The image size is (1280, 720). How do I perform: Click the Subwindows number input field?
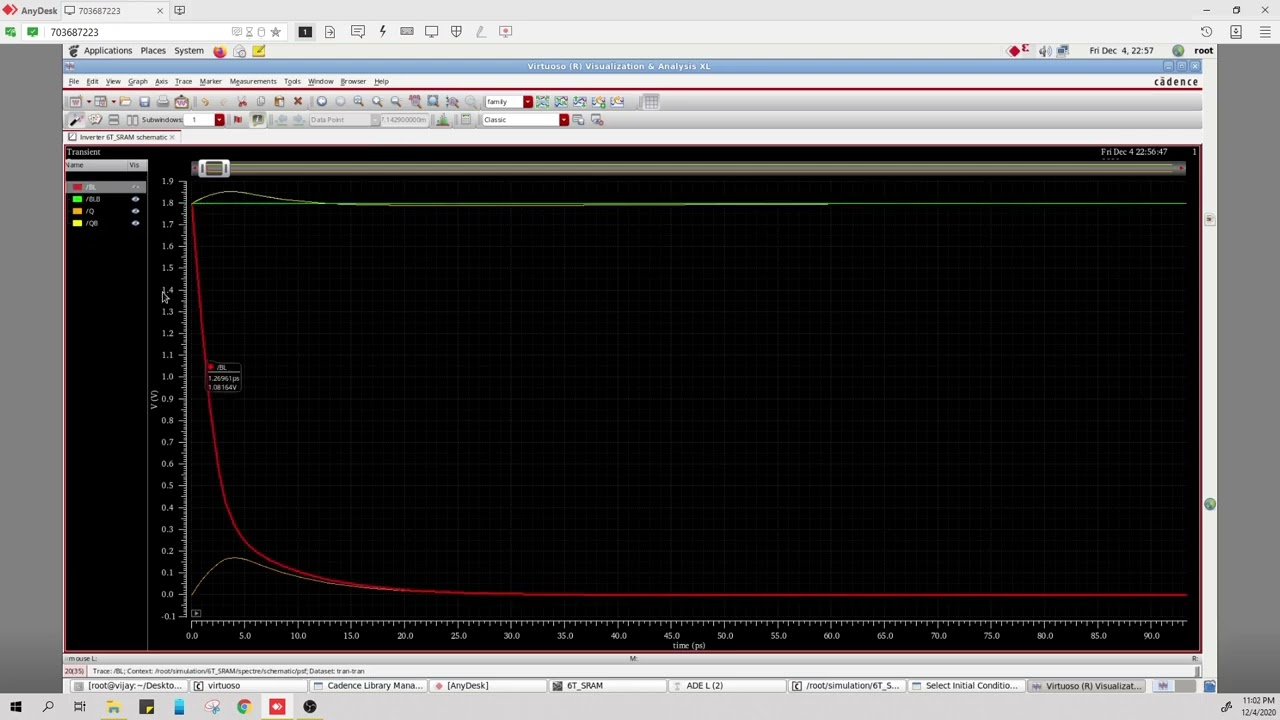[201, 120]
